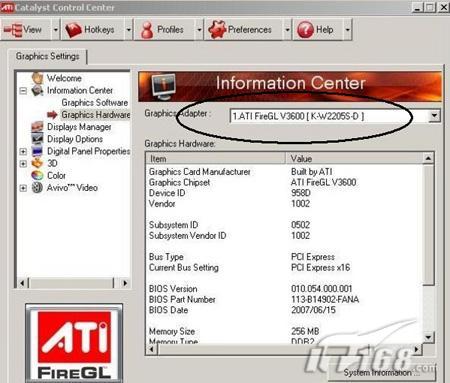
Task: Click the Information Center tree icon
Action: click(37, 90)
